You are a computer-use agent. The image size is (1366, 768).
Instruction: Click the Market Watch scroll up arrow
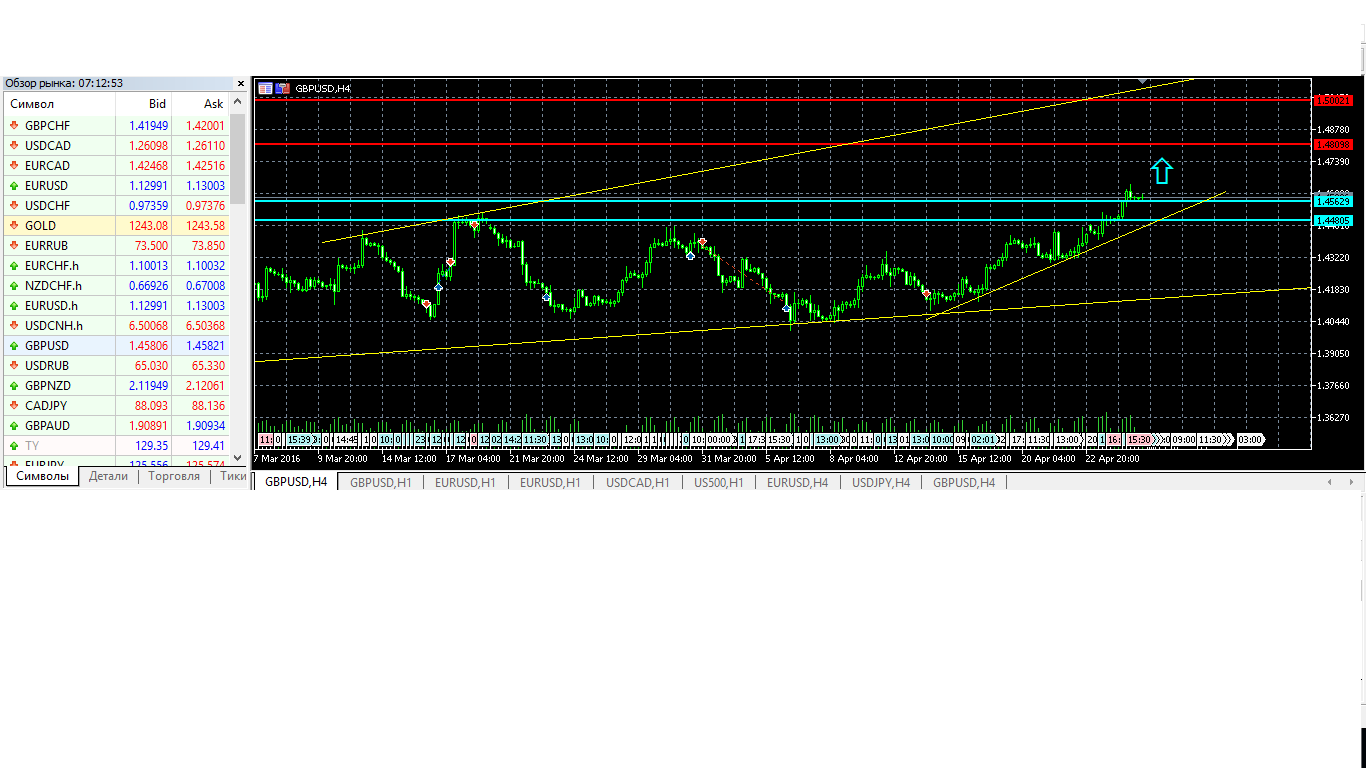[238, 103]
